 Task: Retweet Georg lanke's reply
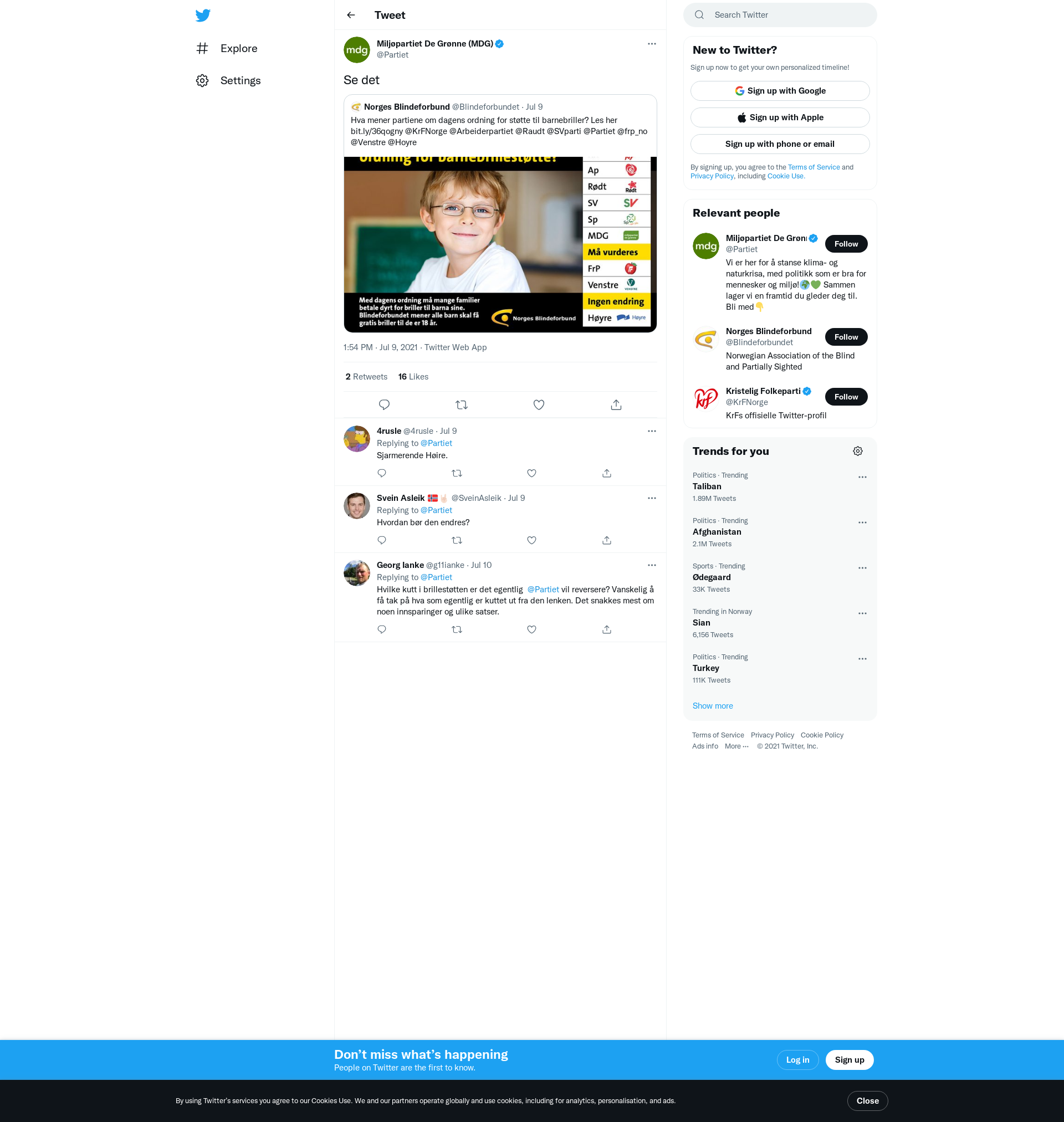(457, 629)
